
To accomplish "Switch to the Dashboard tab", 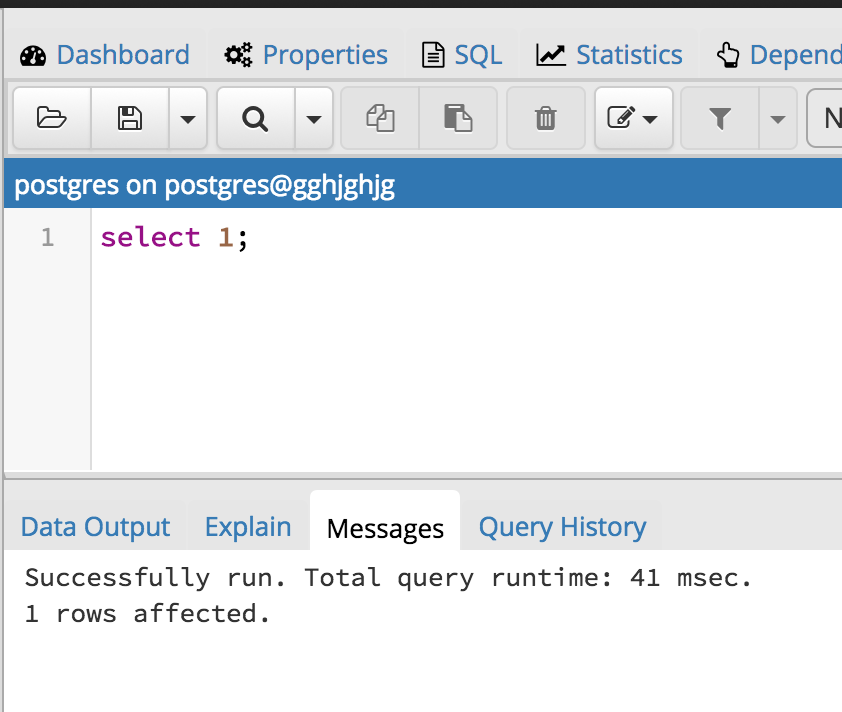I will (x=105, y=54).
